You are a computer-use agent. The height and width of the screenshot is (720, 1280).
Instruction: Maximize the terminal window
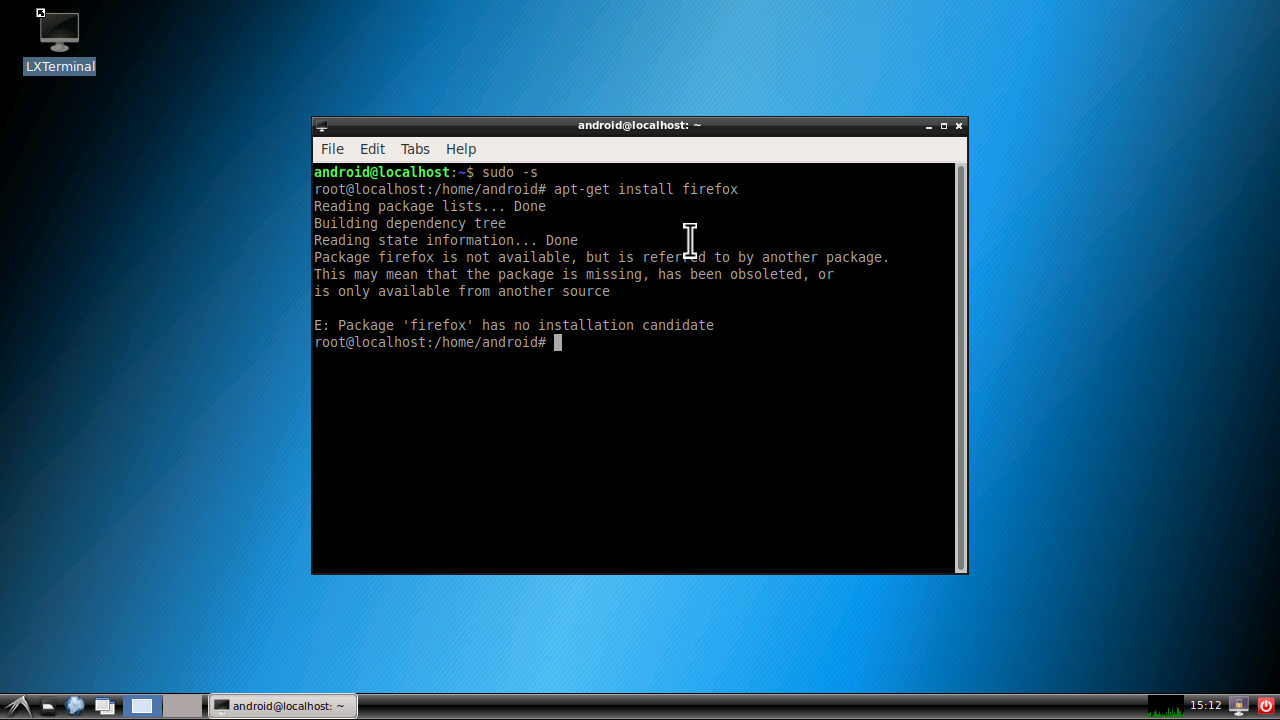(x=944, y=126)
